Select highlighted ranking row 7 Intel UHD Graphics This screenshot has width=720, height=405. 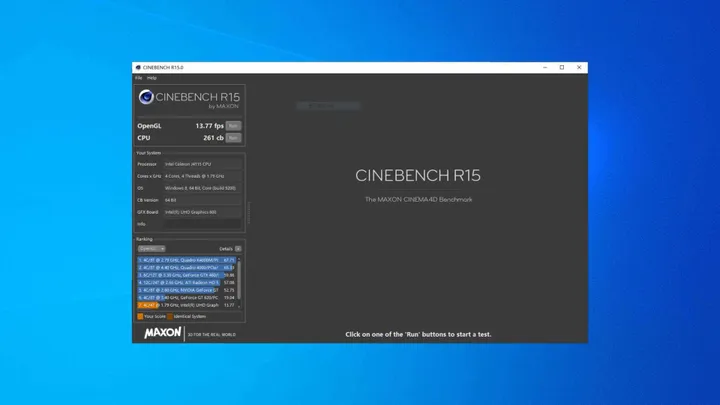coord(186,305)
